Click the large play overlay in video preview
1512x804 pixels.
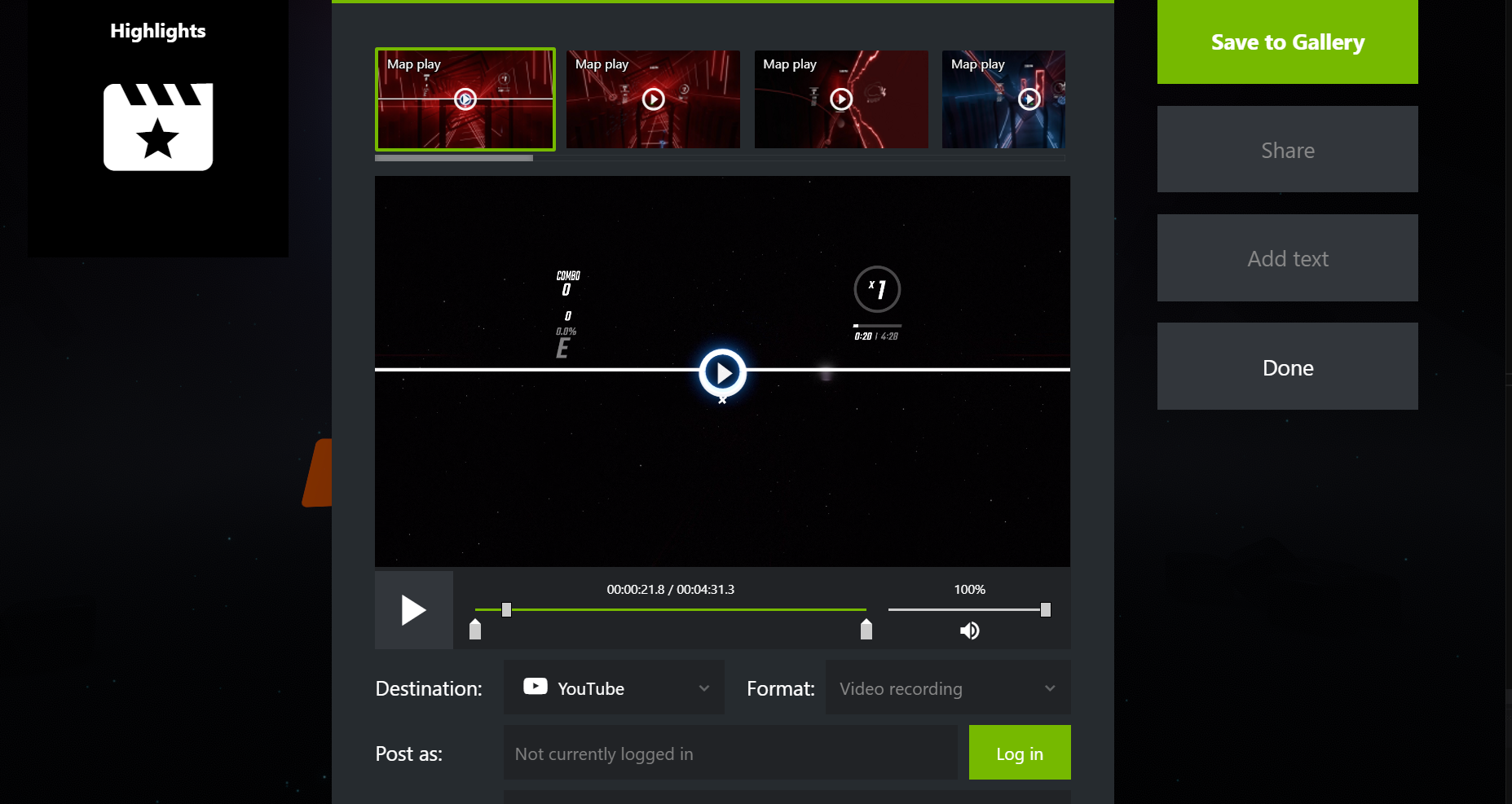pyautogui.click(x=722, y=372)
